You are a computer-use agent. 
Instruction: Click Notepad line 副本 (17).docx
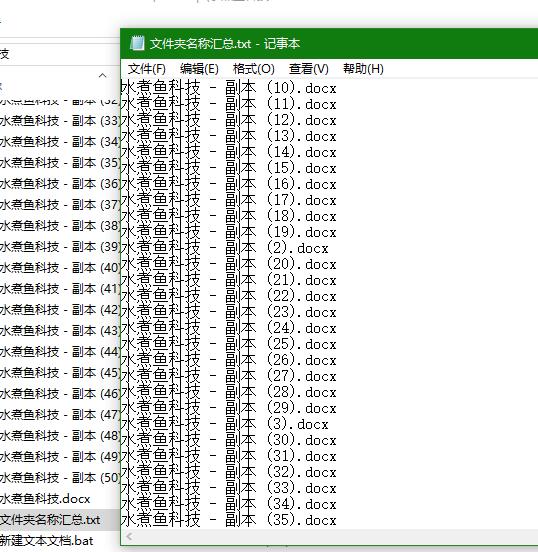(229, 200)
